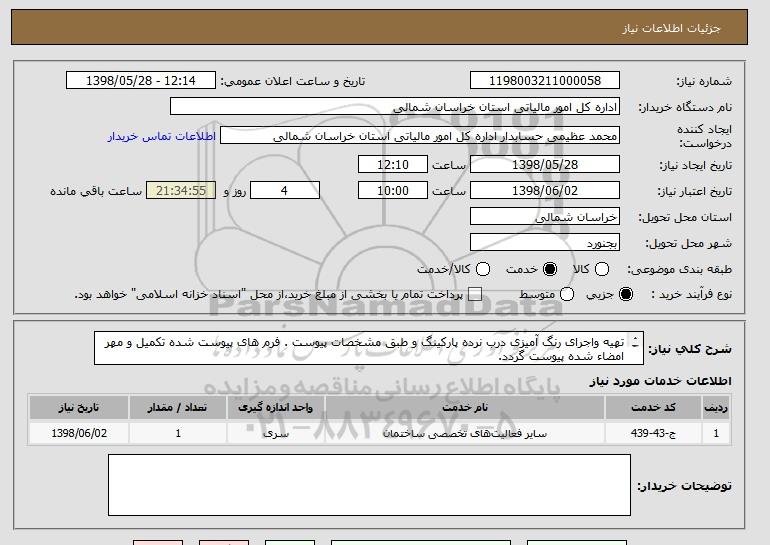Click unit cell سری
770x545 pixels.
coord(275,434)
